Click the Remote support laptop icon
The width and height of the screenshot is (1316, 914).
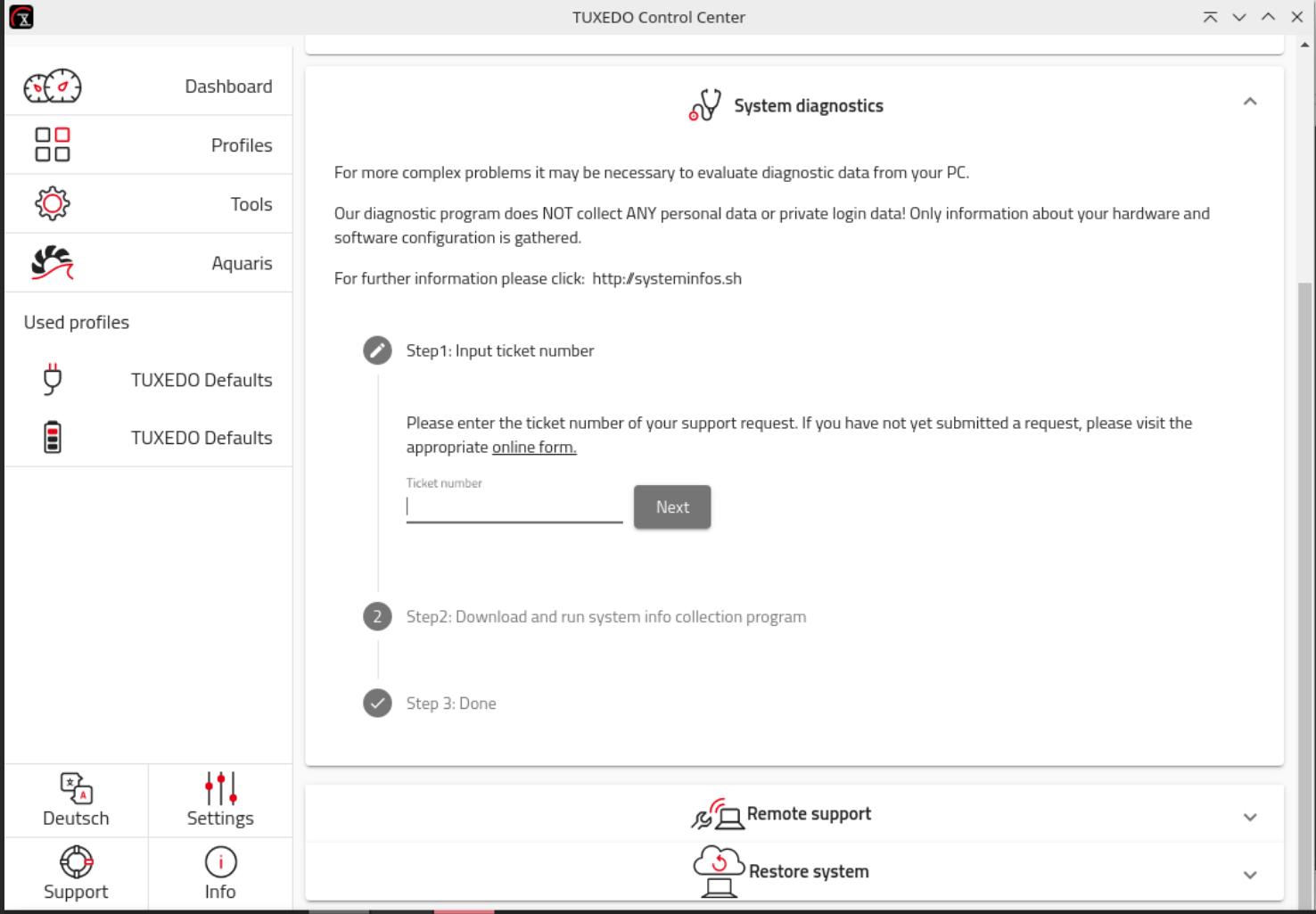(717, 814)
